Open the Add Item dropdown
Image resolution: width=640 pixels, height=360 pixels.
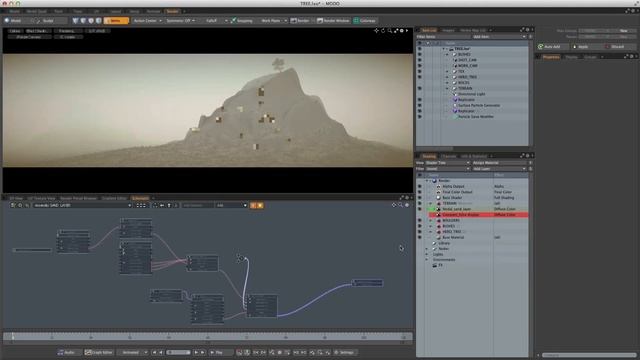(499, 37)
